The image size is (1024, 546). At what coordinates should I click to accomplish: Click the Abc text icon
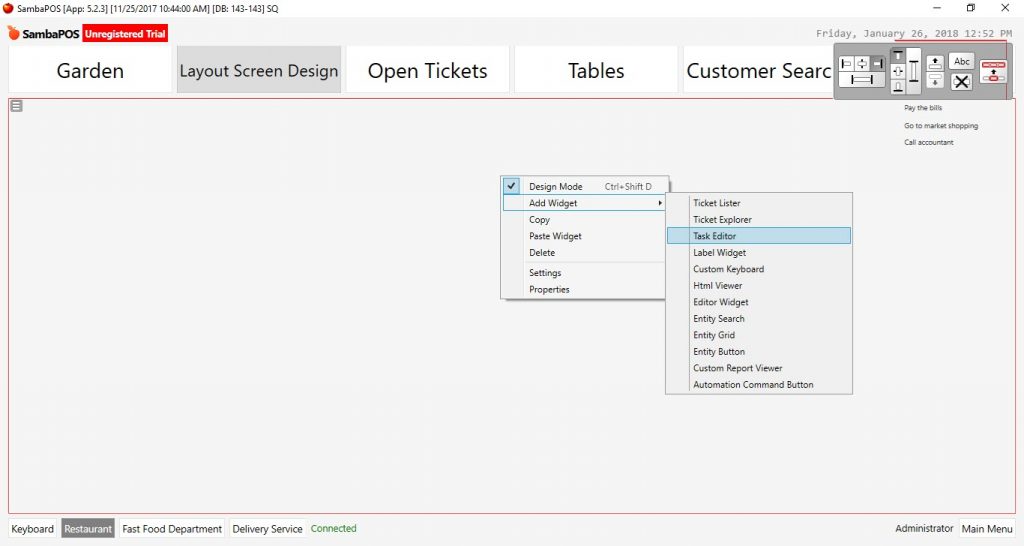pyautogui.click(x=961, y=61)
